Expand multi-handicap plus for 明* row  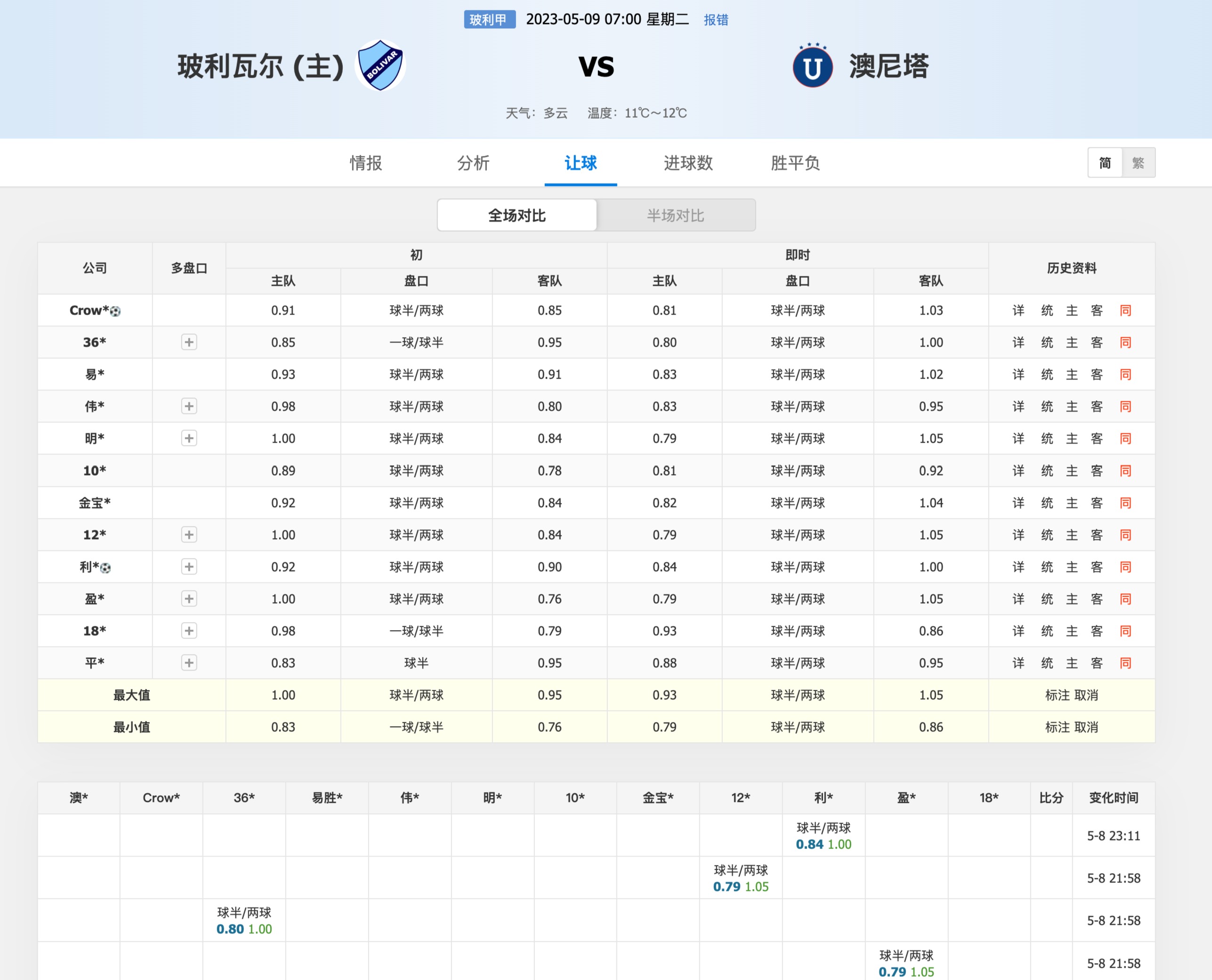pyautogui.click(x=189, y=438)
